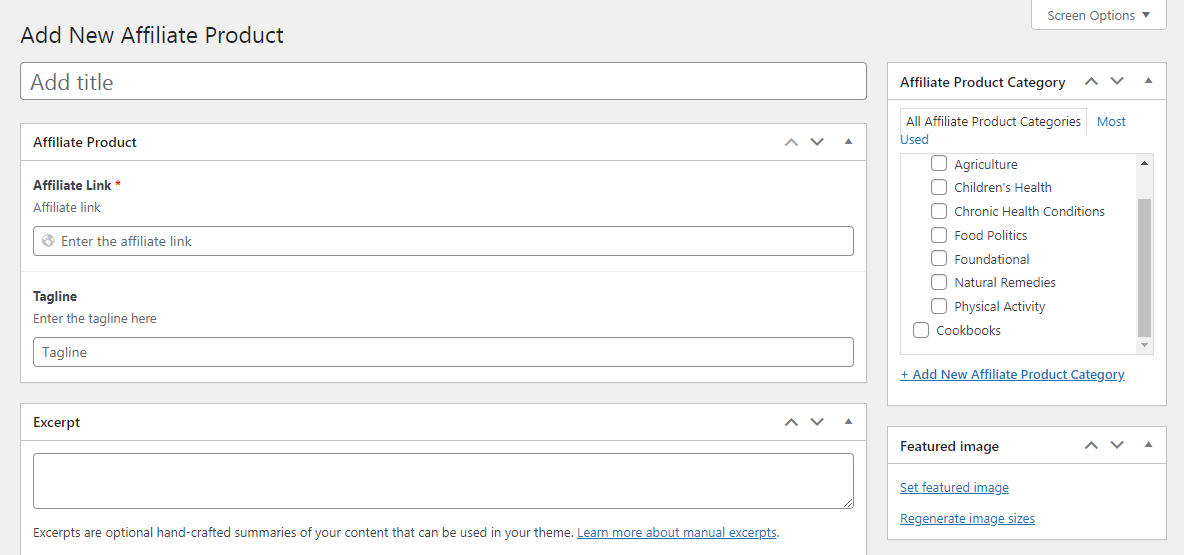Click the Affiliate Link label
Viewport: 1184px width, 555px height.
72,185
